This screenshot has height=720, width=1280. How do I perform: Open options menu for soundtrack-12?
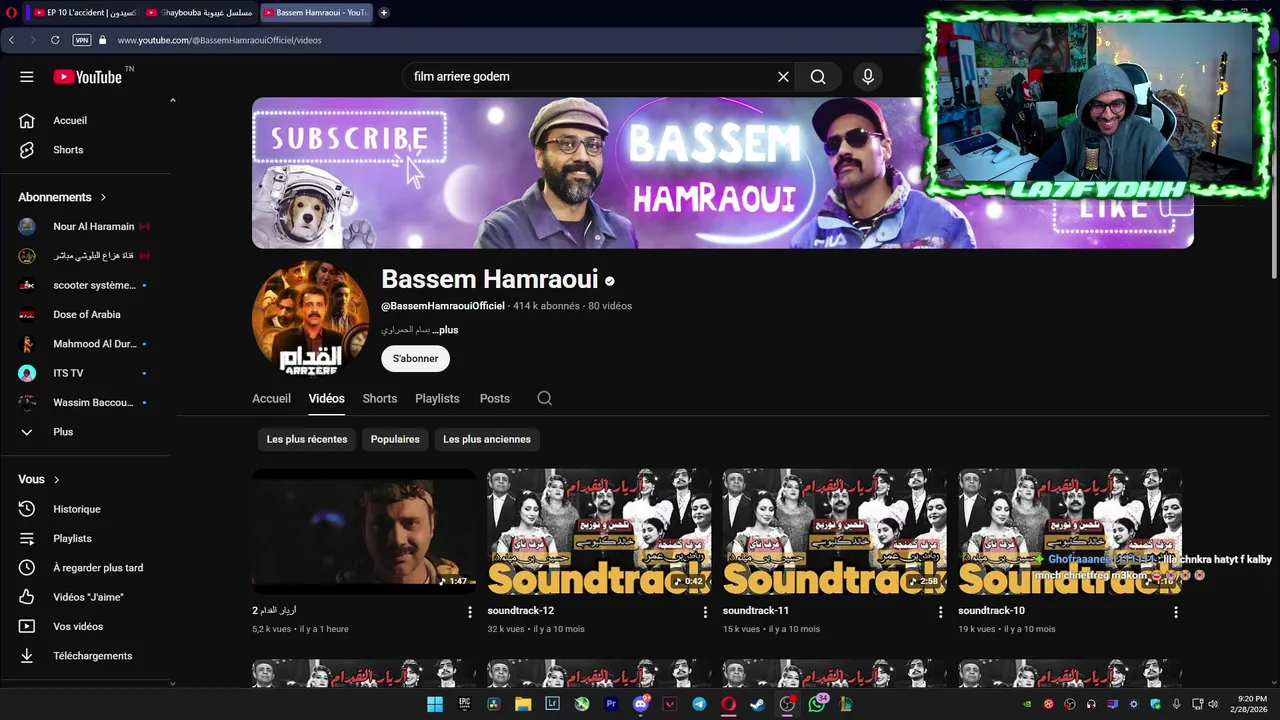(705, 612)
